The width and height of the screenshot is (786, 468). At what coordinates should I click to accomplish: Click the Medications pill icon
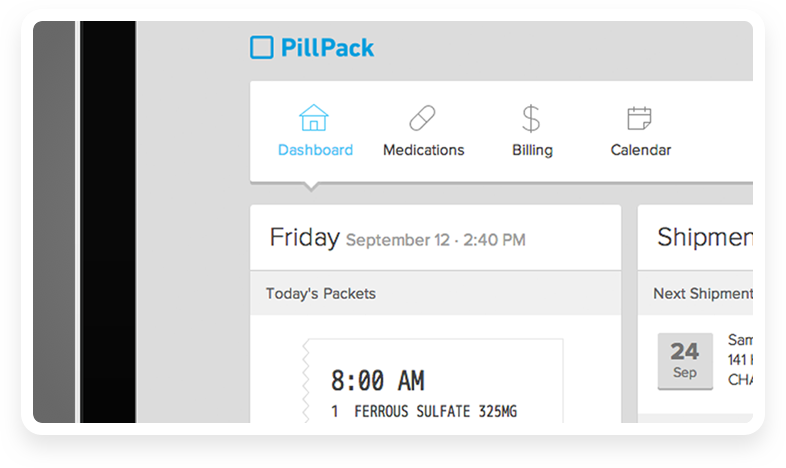click(422, 118)
